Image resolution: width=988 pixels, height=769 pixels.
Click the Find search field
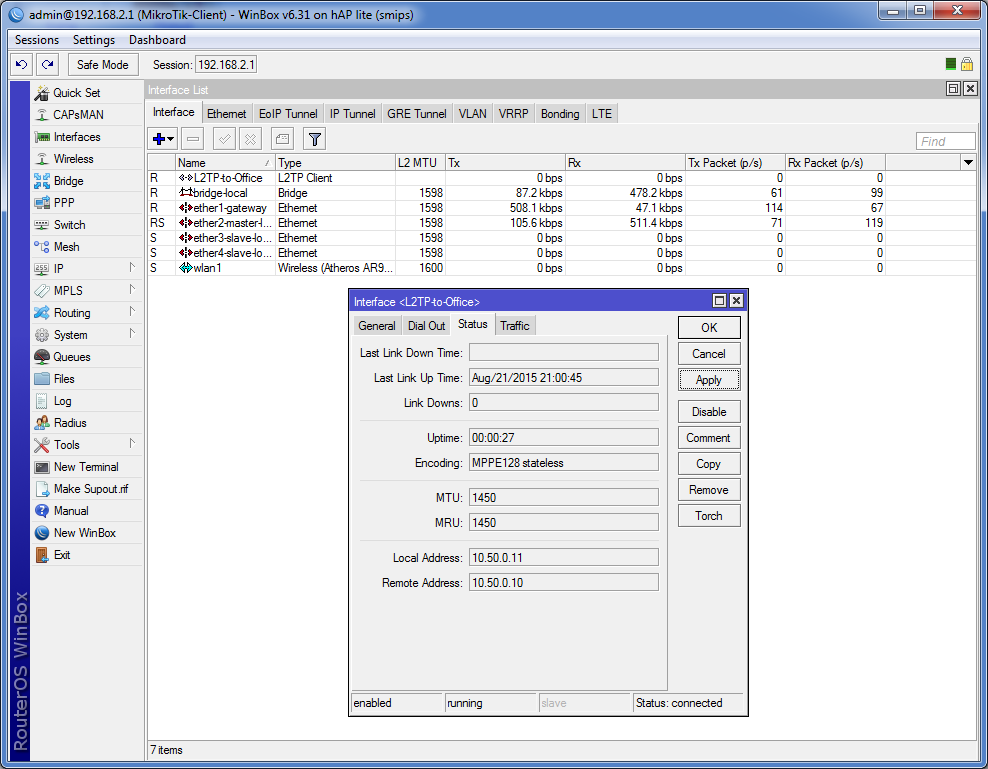tap(945, 141)
